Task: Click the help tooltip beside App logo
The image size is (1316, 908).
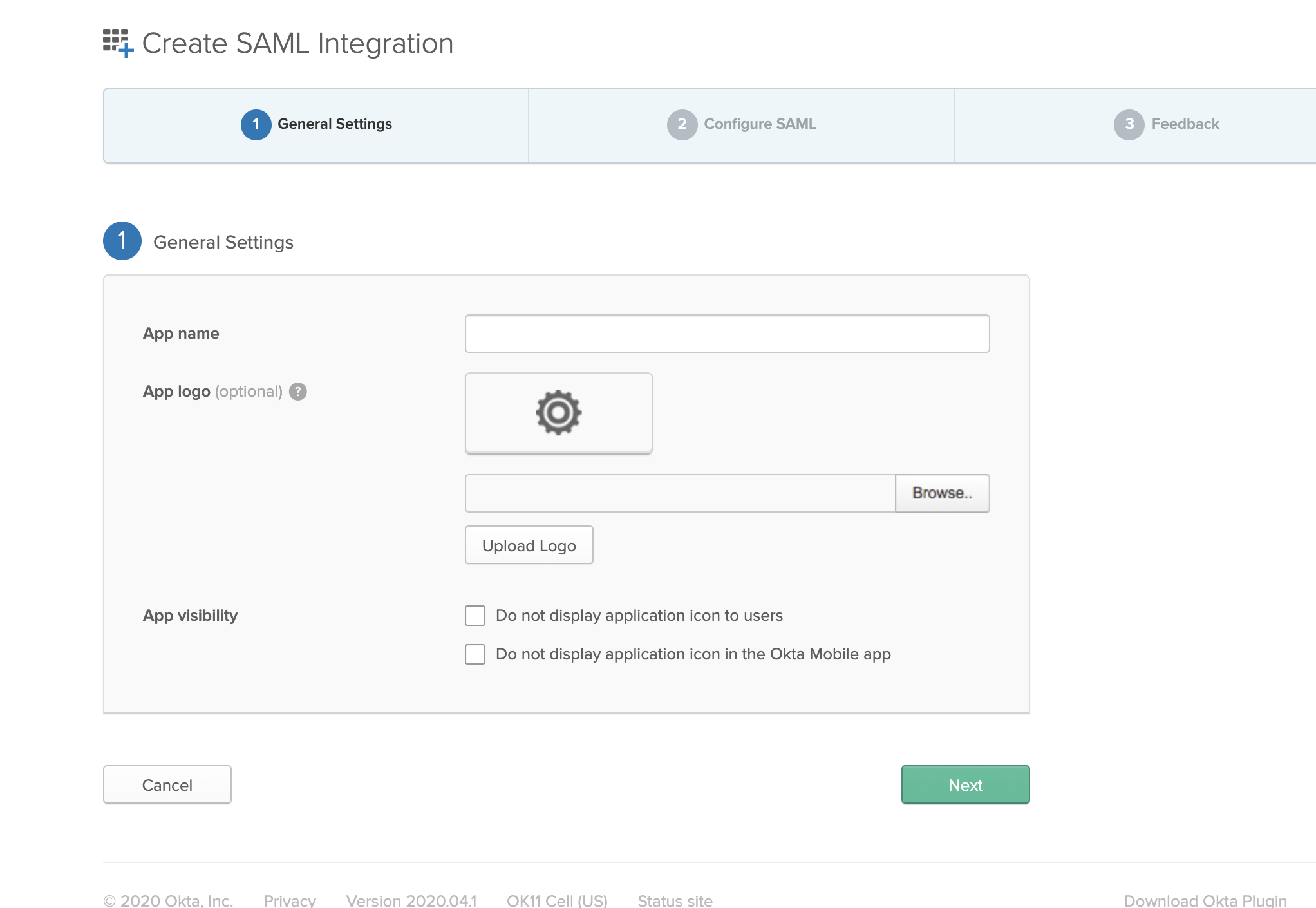Action: [298, 392]
